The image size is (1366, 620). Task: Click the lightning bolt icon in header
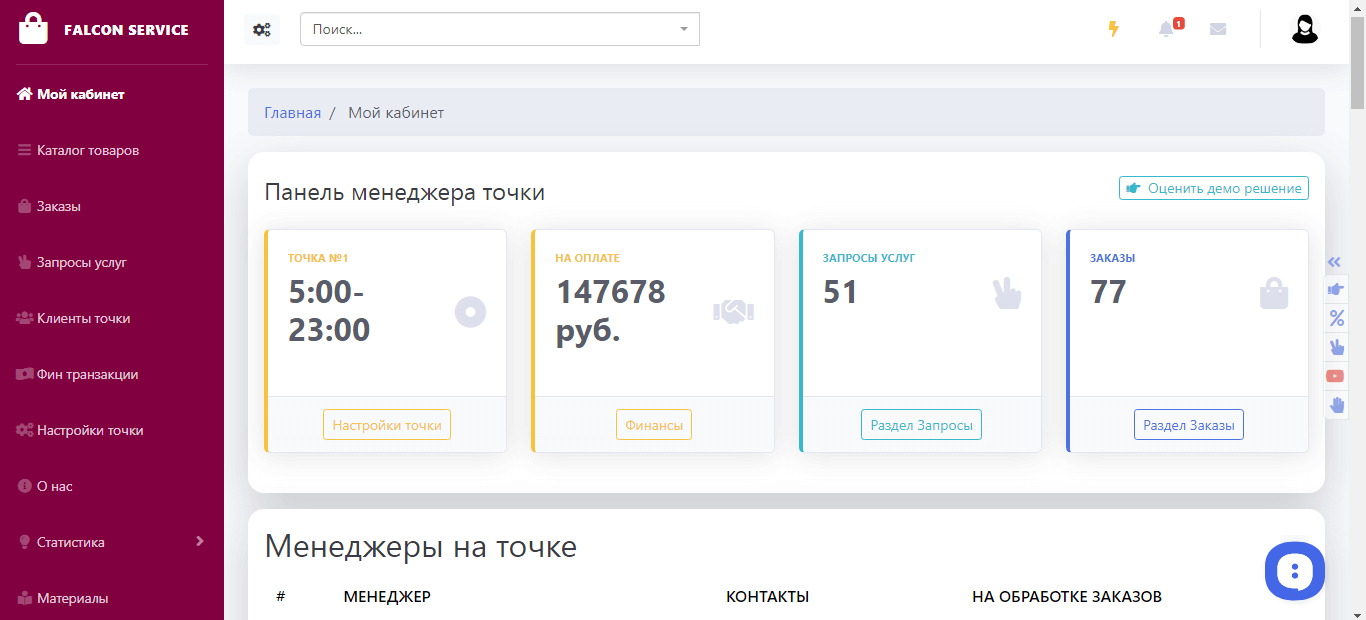(1113, 29)
